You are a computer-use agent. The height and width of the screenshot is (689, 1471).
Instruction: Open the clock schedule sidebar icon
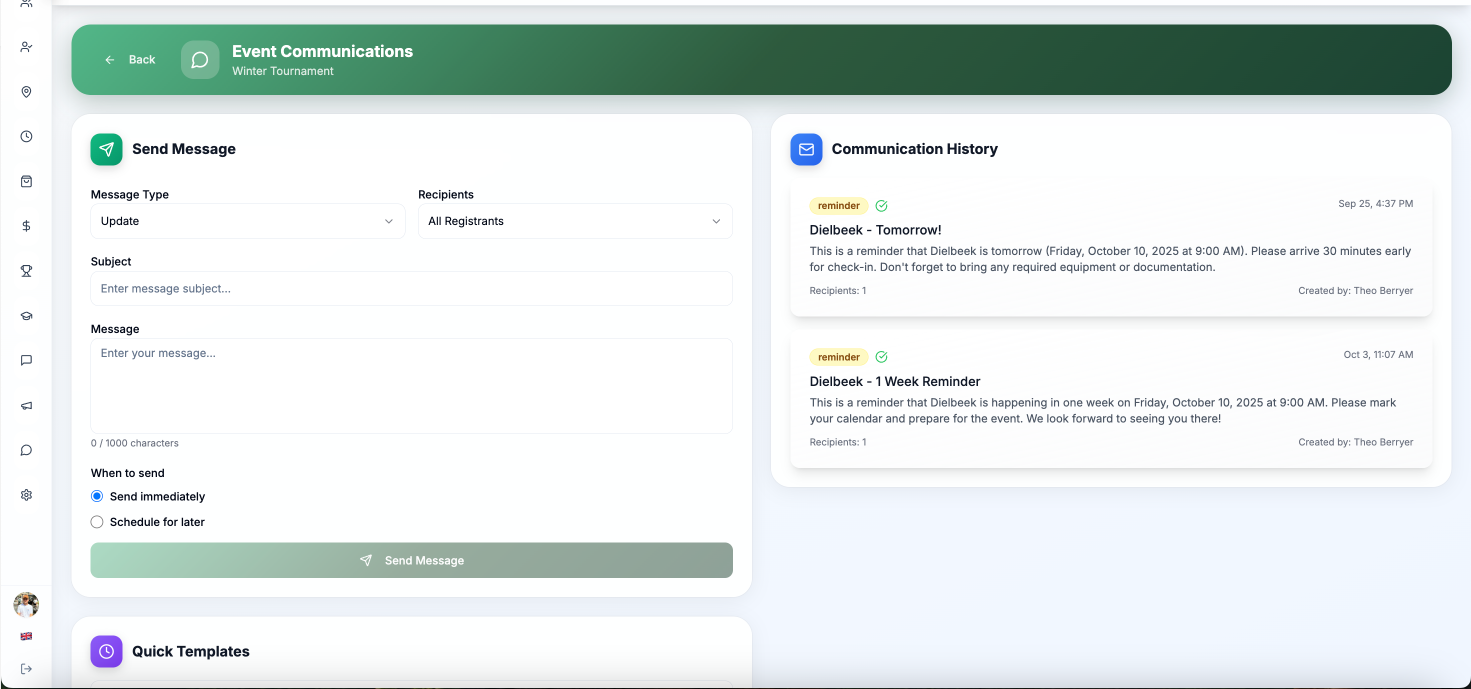[x=26, y=137]
